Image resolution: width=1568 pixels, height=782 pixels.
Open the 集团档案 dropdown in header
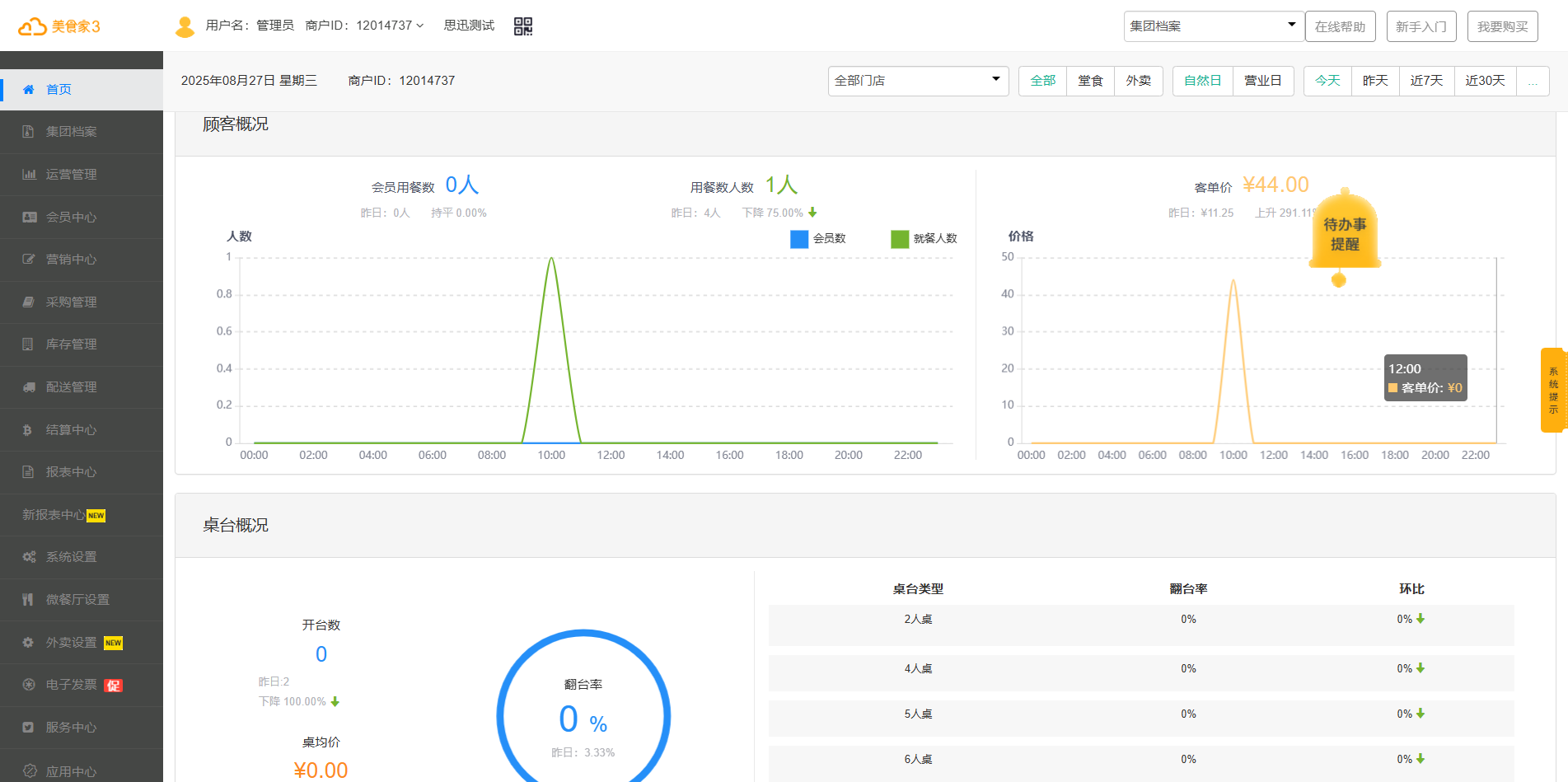pyautogui.click(x=1213, y=26)
